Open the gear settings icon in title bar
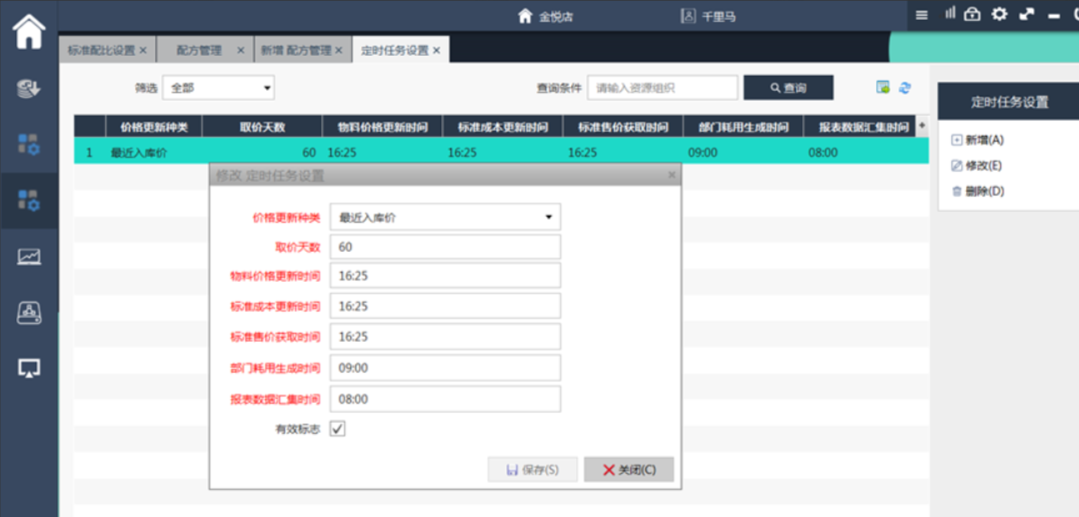The width and height of the screenshot is (1079, 517). (x=999, y=14)
